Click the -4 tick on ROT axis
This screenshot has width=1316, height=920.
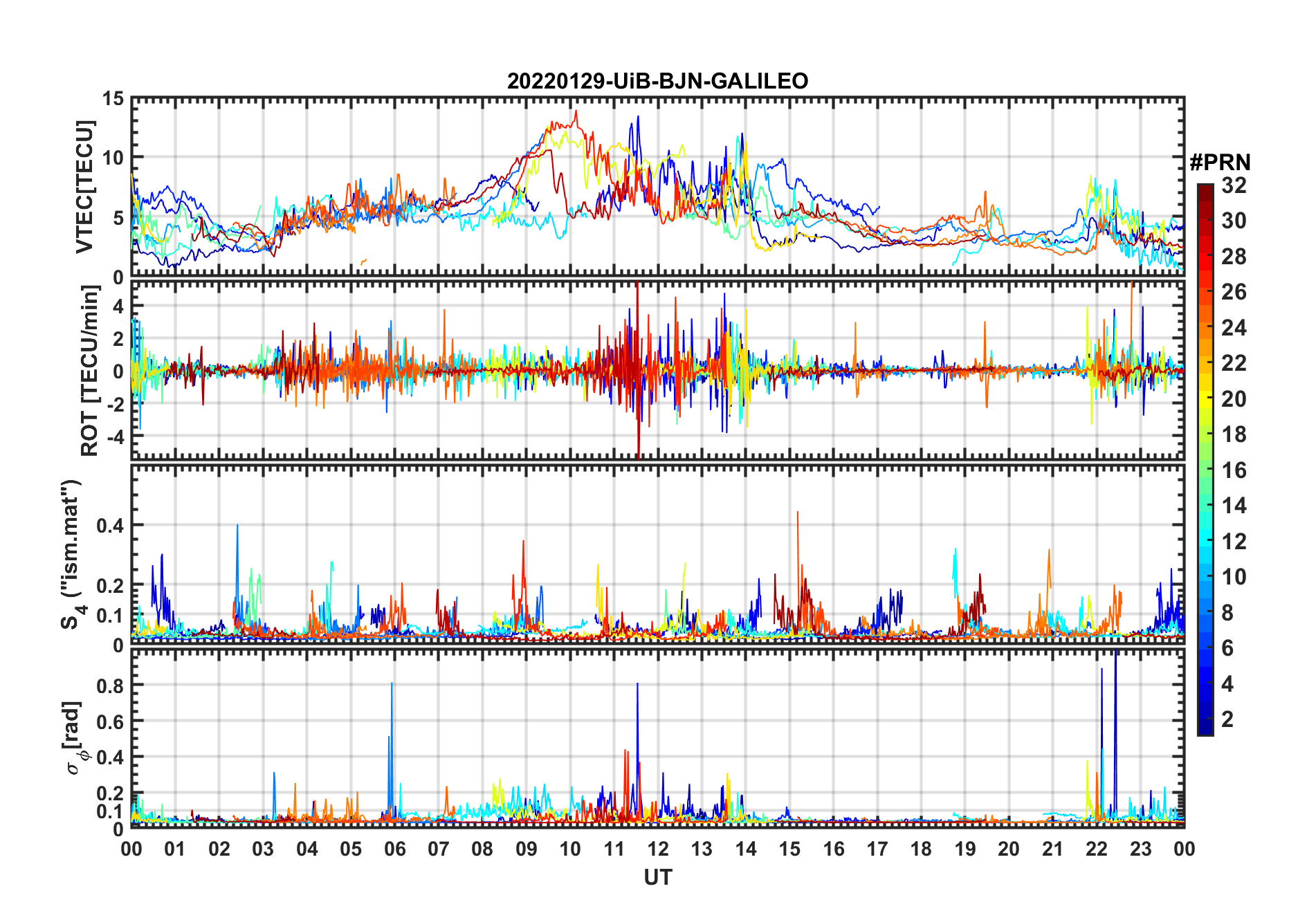pos(114,437)
